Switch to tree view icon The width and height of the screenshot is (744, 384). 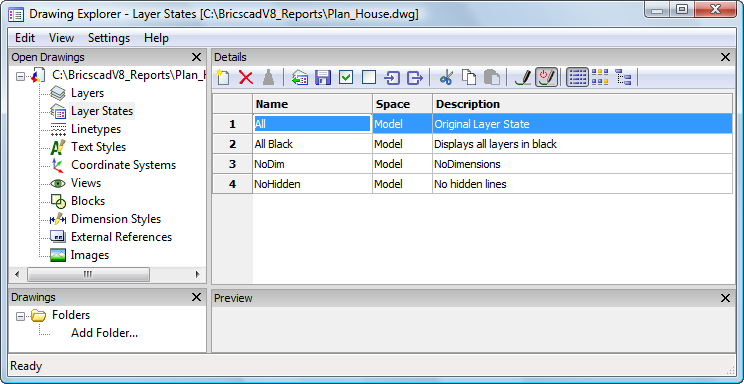point(623,77)
